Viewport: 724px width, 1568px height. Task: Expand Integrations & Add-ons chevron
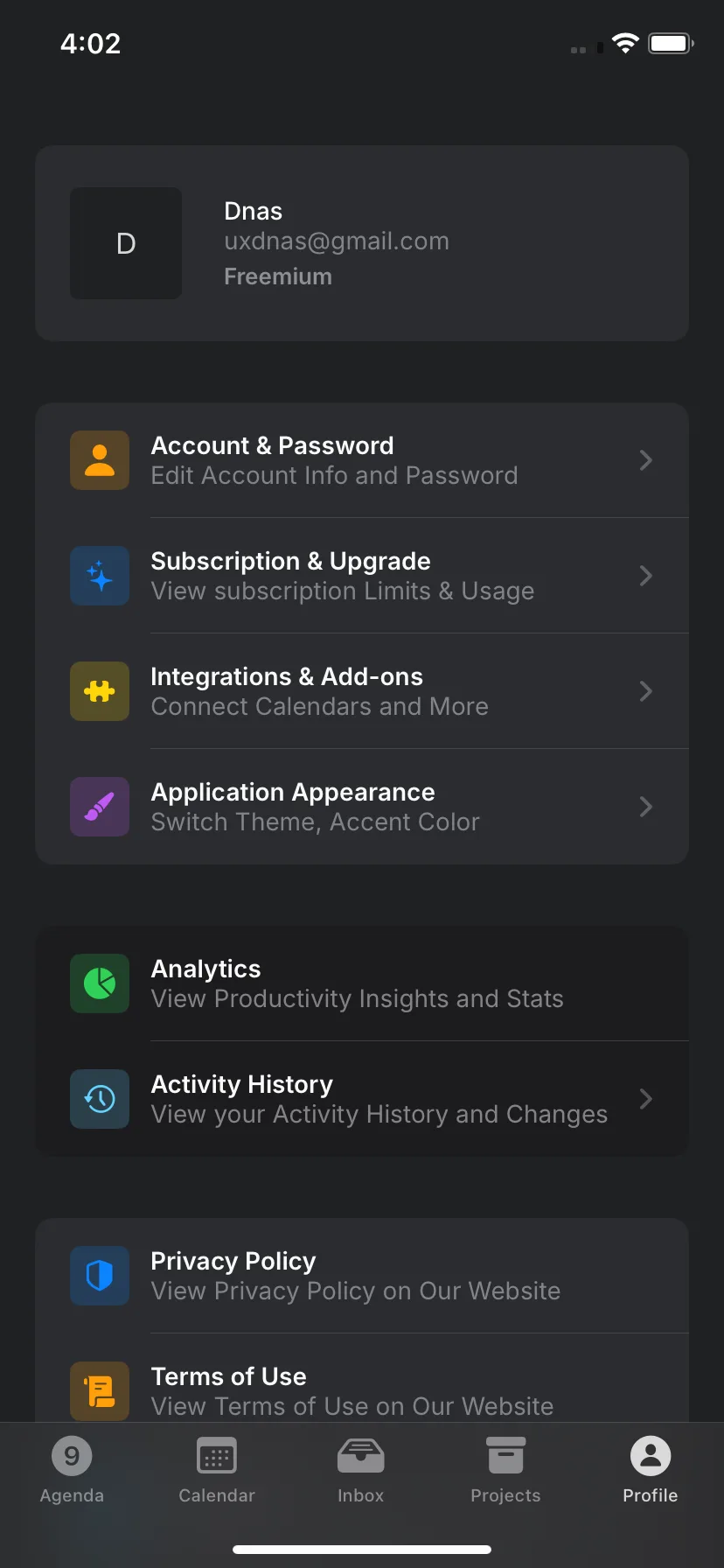click(646, 691)
